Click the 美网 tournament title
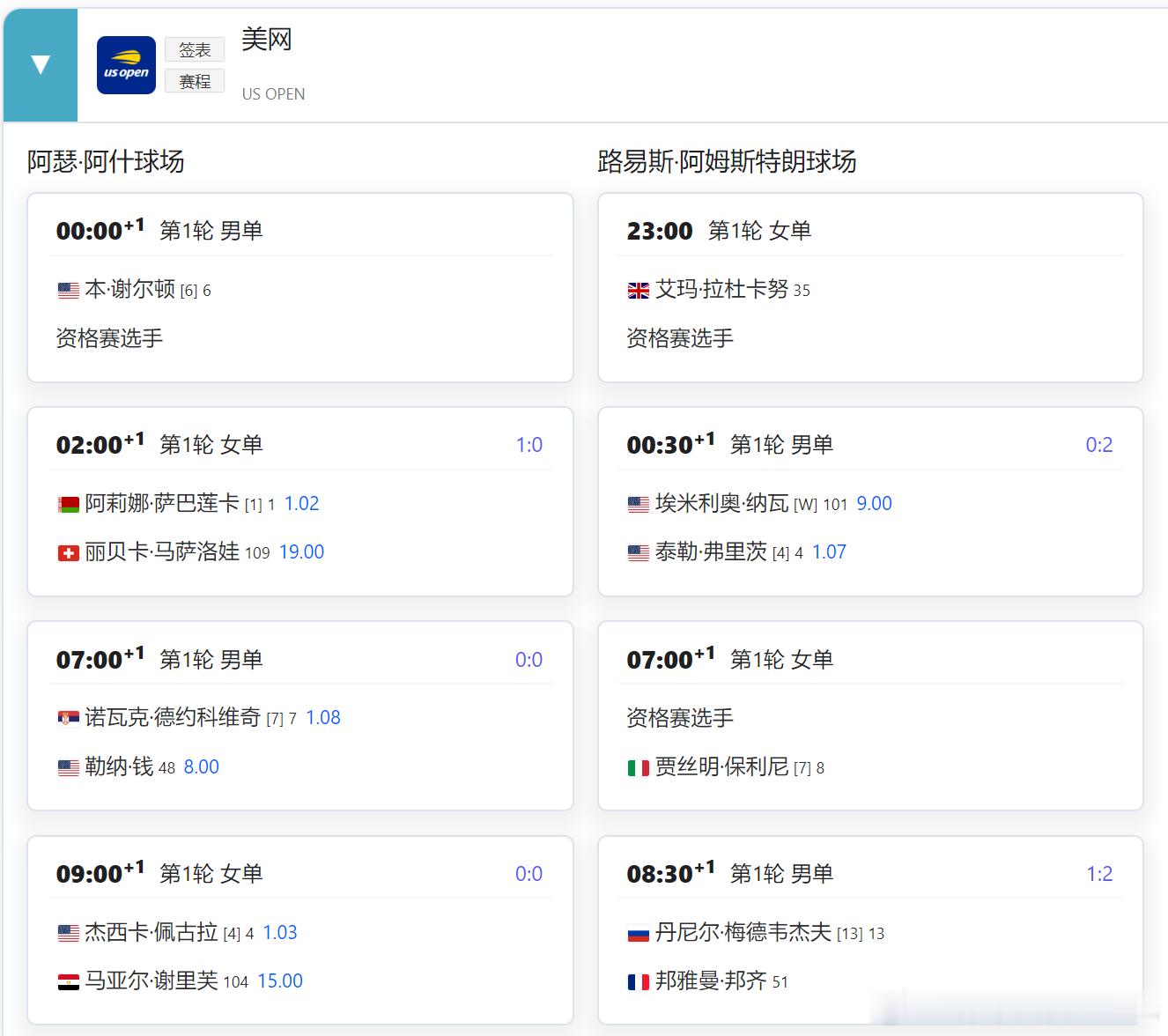1168x1036 pixels. pos(267,40)
